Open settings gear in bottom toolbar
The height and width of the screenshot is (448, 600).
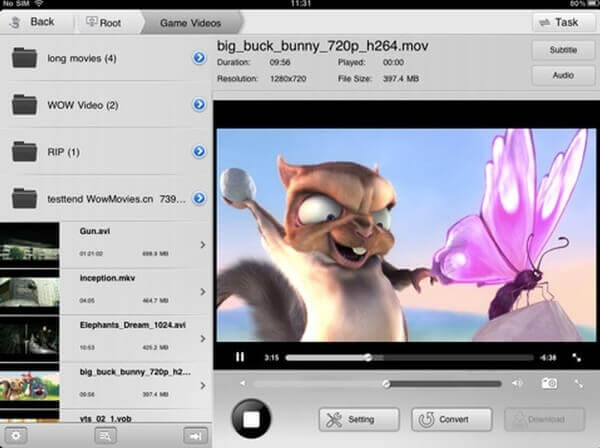(x=16, y=436)
